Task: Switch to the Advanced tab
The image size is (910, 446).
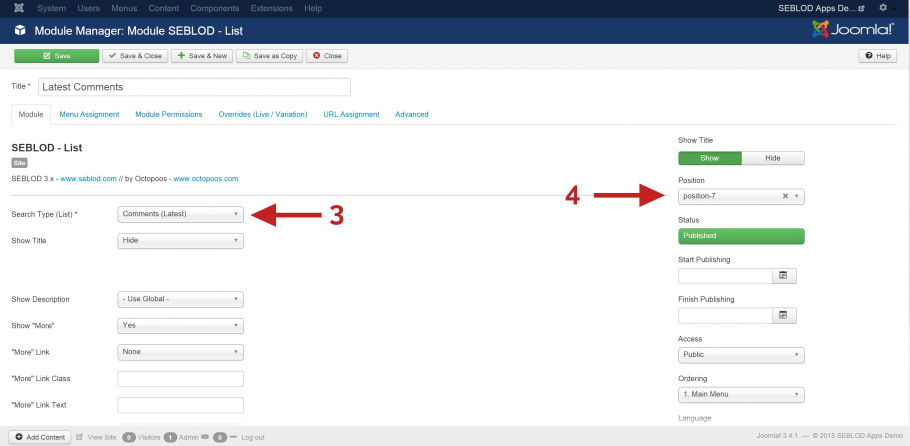Action: (411, 114)
